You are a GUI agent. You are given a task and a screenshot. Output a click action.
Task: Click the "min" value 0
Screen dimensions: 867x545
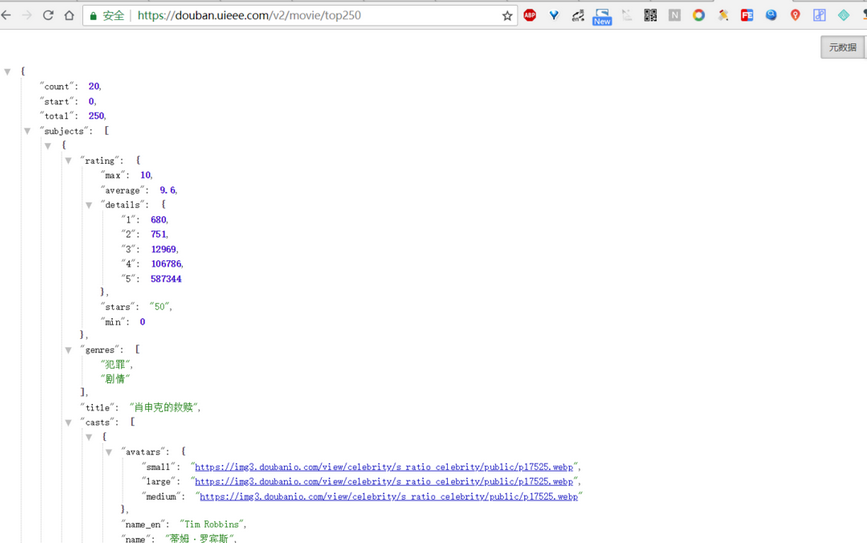[143, 322]
